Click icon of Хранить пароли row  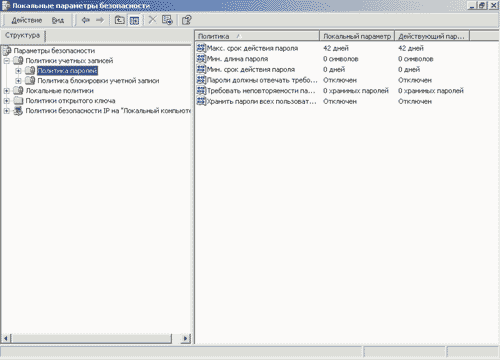click(201, 101)
